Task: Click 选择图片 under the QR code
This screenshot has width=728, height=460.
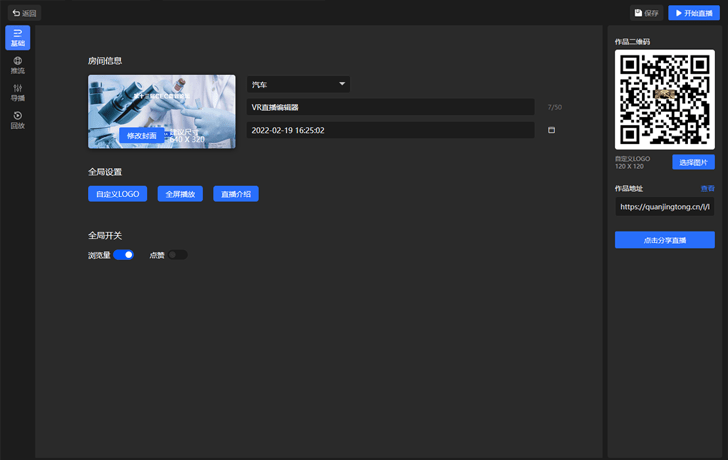Action: click(x=693, y=162)
